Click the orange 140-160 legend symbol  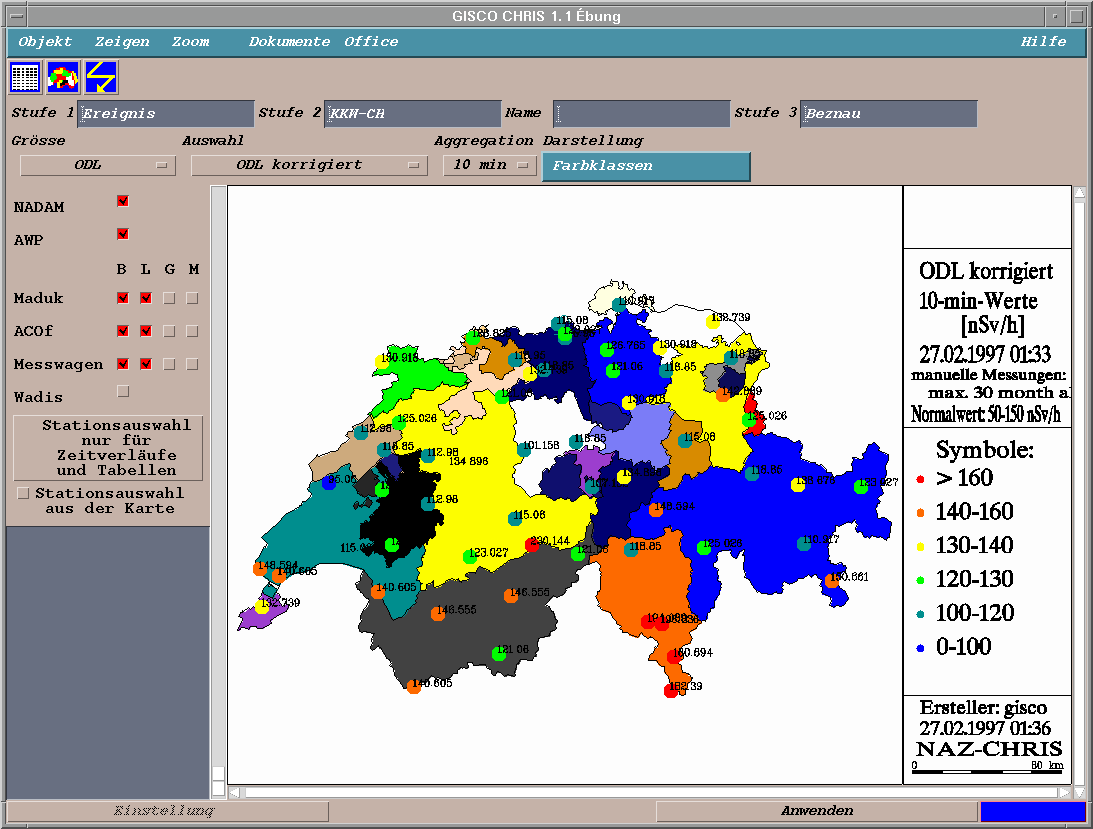pos(919,513)
